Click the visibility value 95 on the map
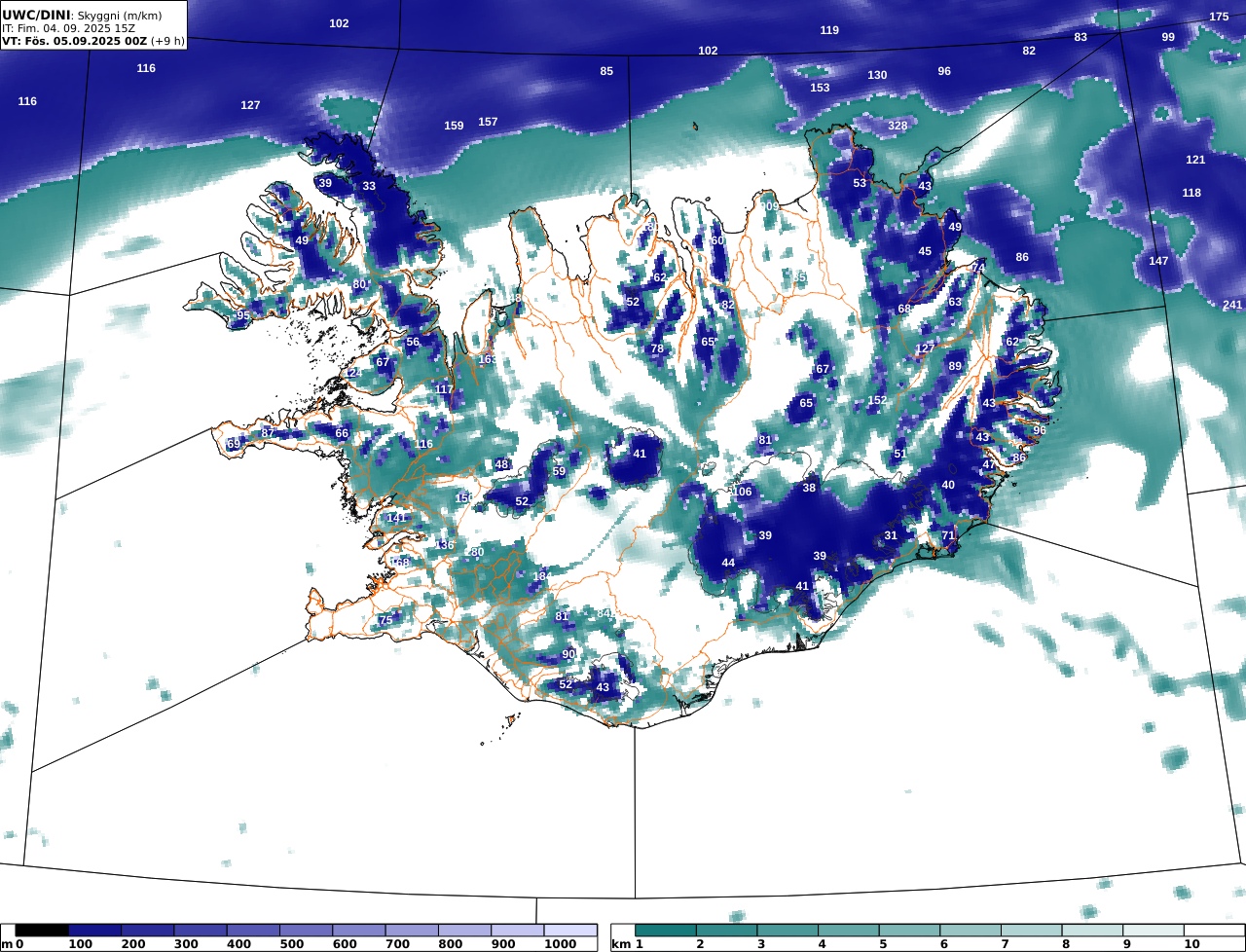This screenshot has width=1246, height=952. [243, 315]
